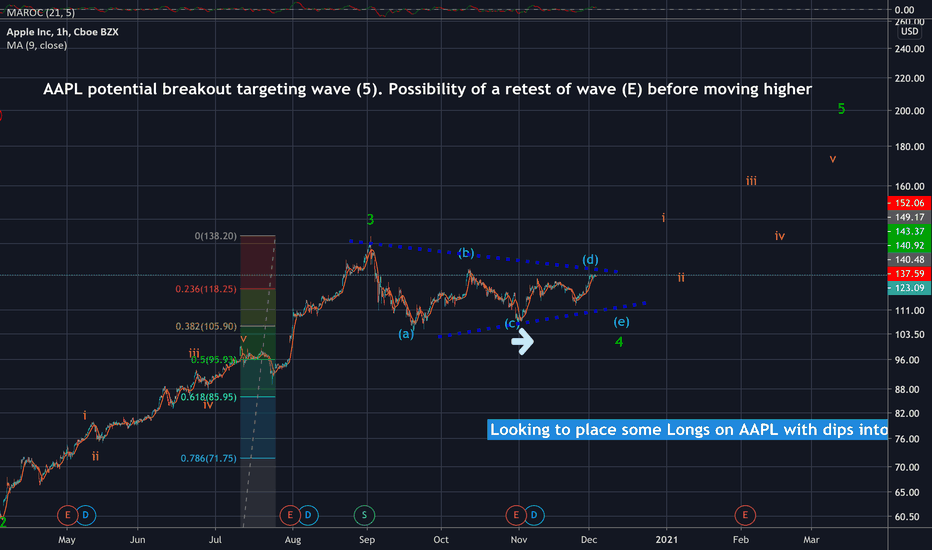Select the AAPL potential breakout text annotation

pos(427,89)
